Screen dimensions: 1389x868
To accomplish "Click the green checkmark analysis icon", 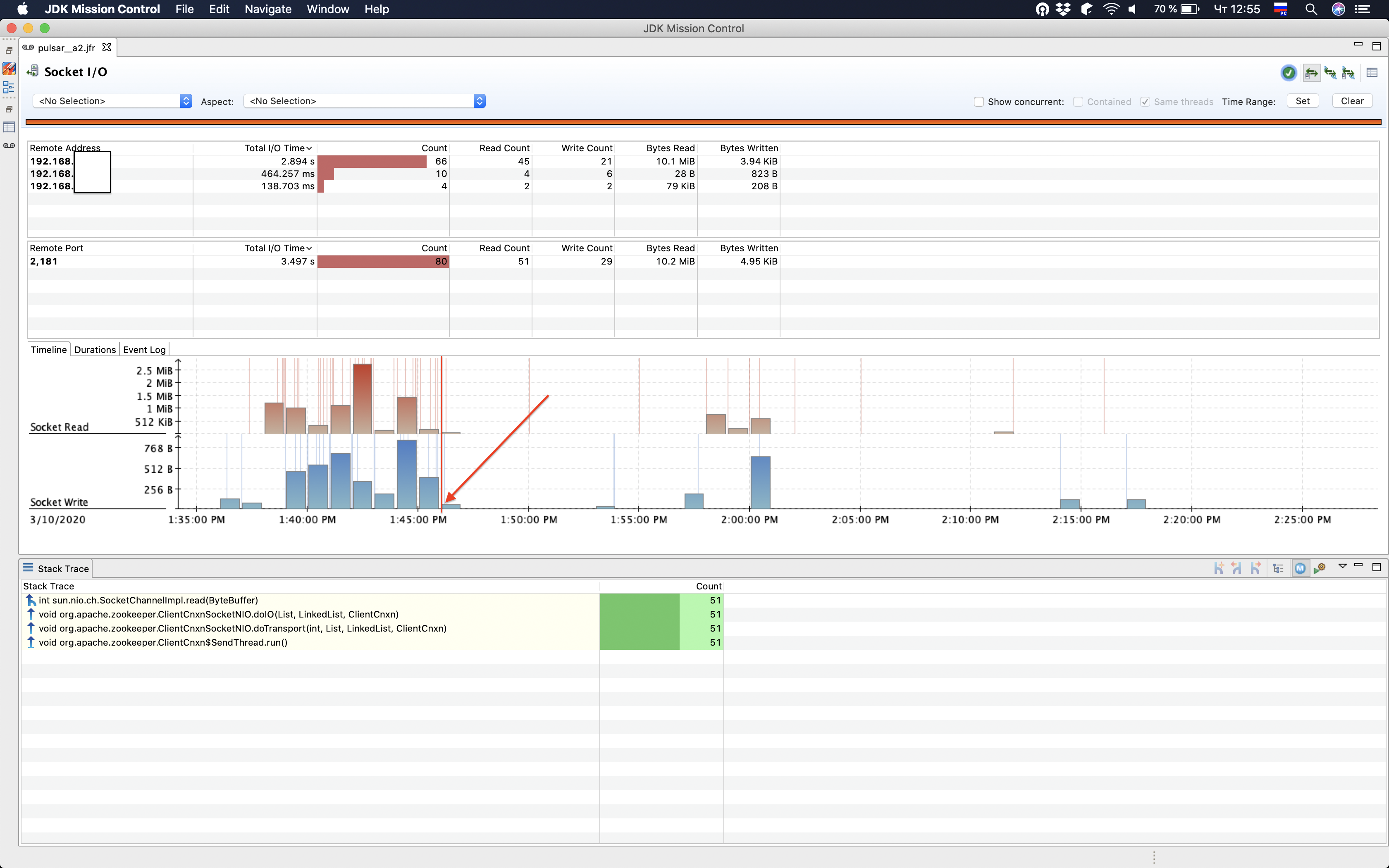I will pos(1289,73).
